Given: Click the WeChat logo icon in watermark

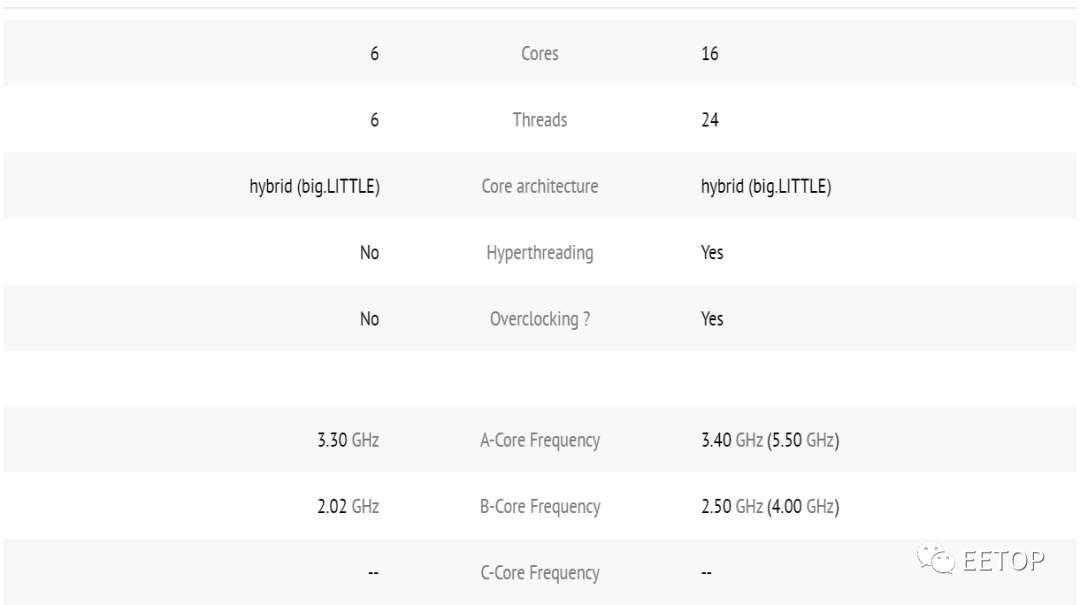Looking at the screenshot, I should [x=936, y=558].
